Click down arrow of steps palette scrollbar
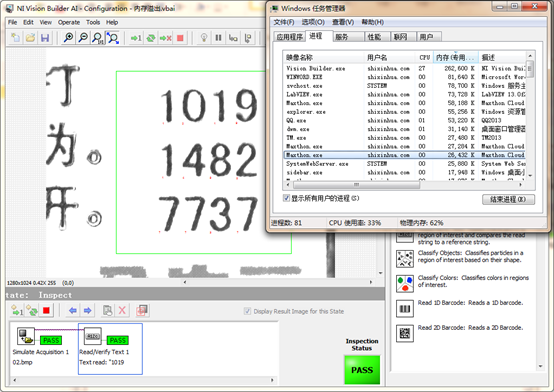The image size is (554, 392). pyautogui.click(x=541, y=367)
